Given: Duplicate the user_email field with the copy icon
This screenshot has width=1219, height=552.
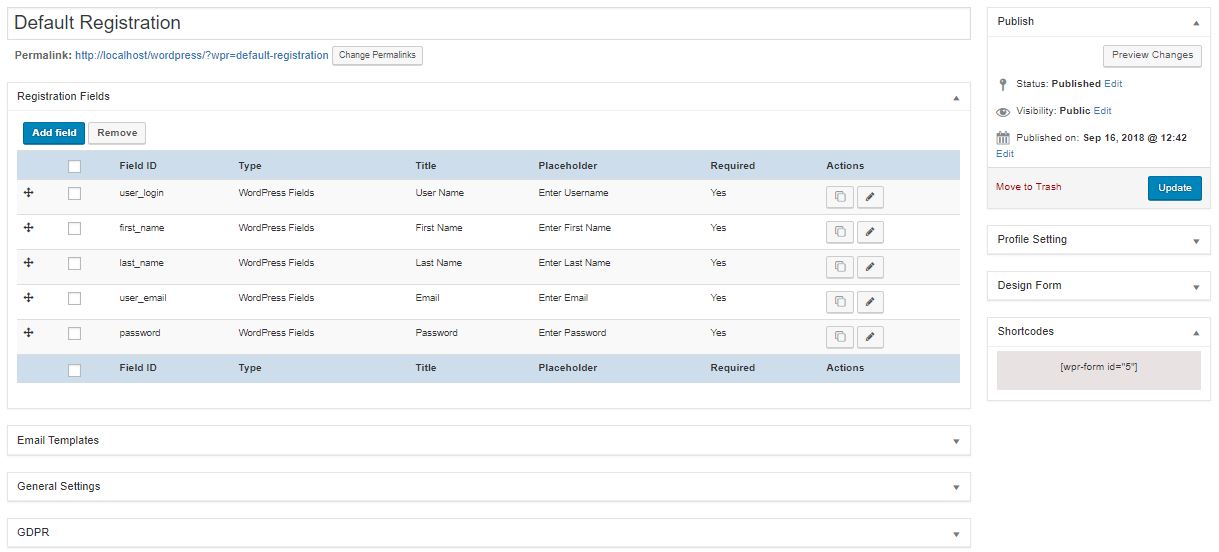Looking at the screenshot, I should (840, 302).
